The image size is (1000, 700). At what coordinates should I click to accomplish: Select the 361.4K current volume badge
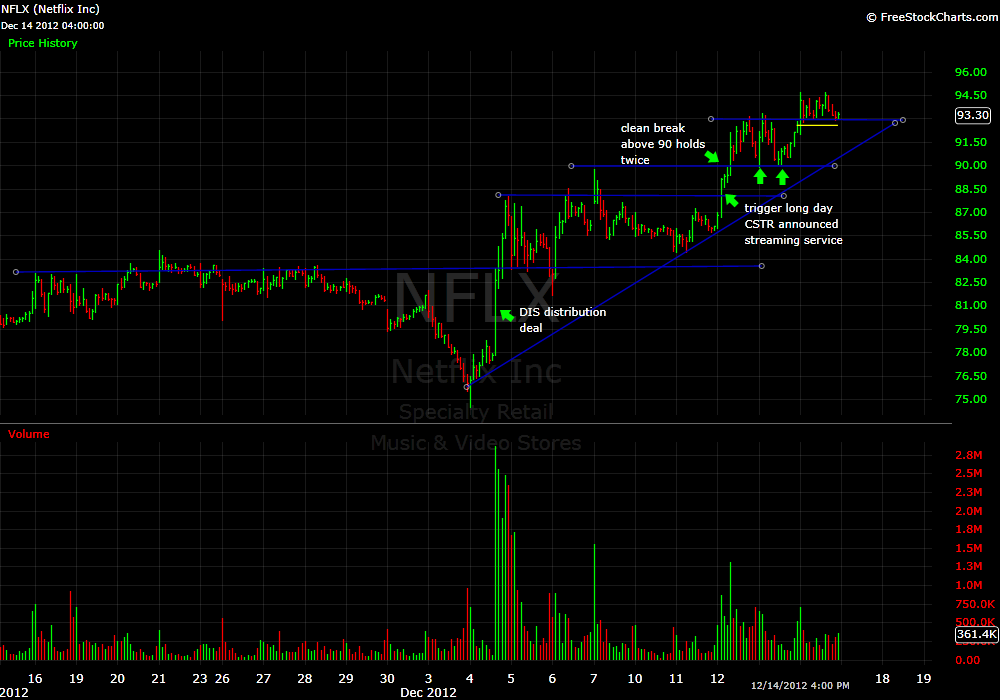click(976, 634)
